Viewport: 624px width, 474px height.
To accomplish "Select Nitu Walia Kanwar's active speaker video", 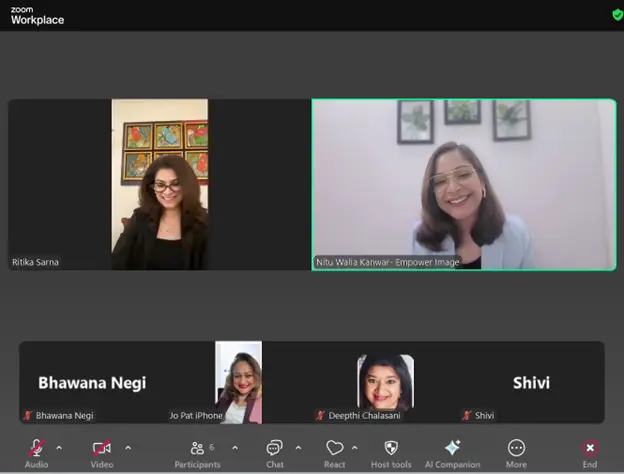I will point(464,184).
